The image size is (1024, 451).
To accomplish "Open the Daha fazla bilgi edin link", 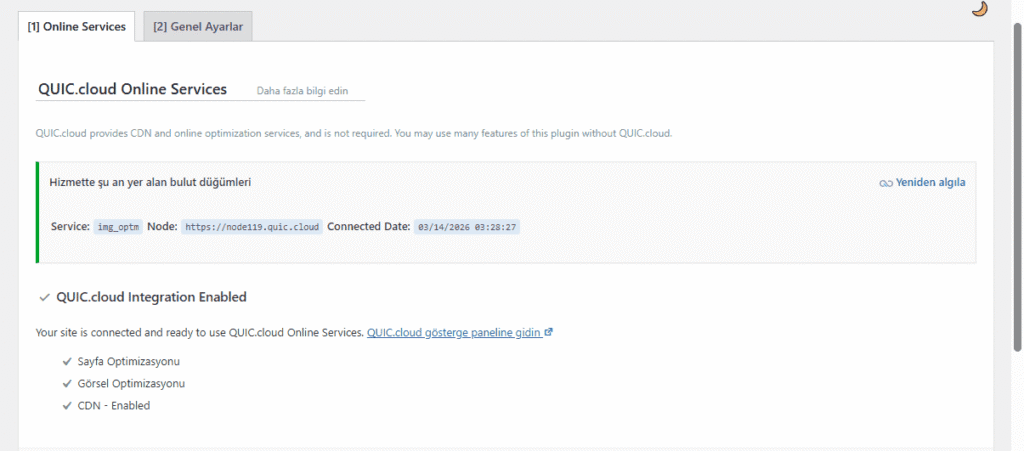I will coord(302,91).
